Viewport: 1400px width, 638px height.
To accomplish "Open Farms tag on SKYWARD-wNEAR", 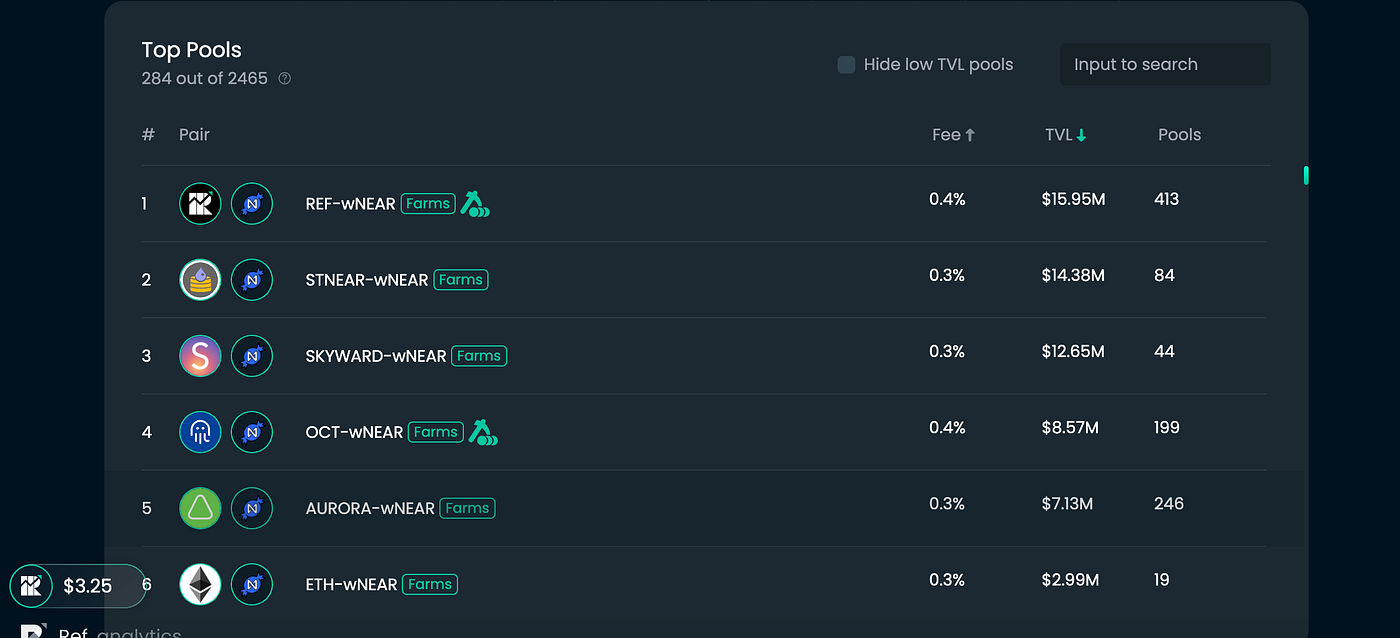I will pos(479,356).
